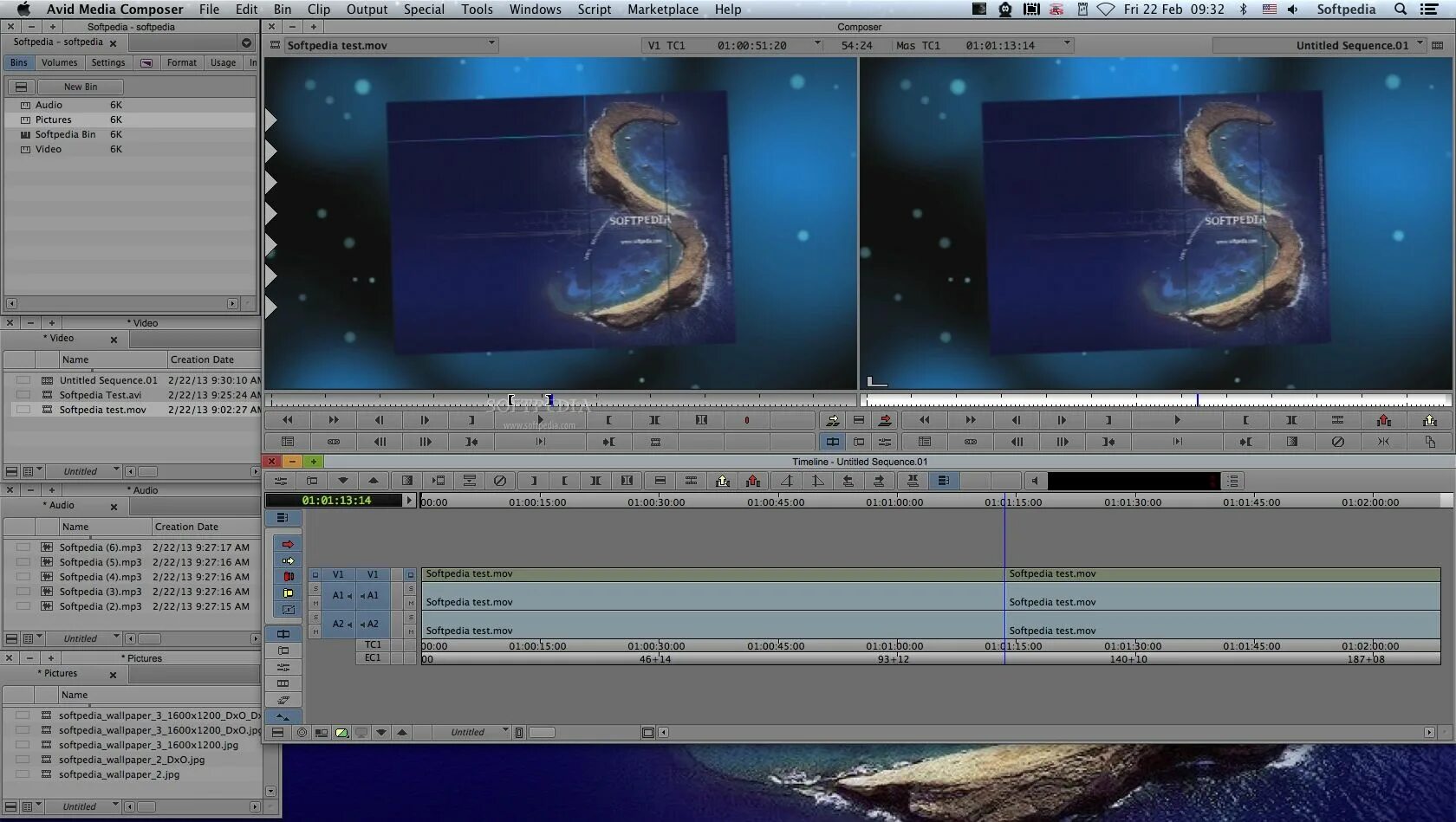This screenshot has width=1456, height=822.
Task: Open the source clip name dropdown
Action: click(x=491, y=43)
